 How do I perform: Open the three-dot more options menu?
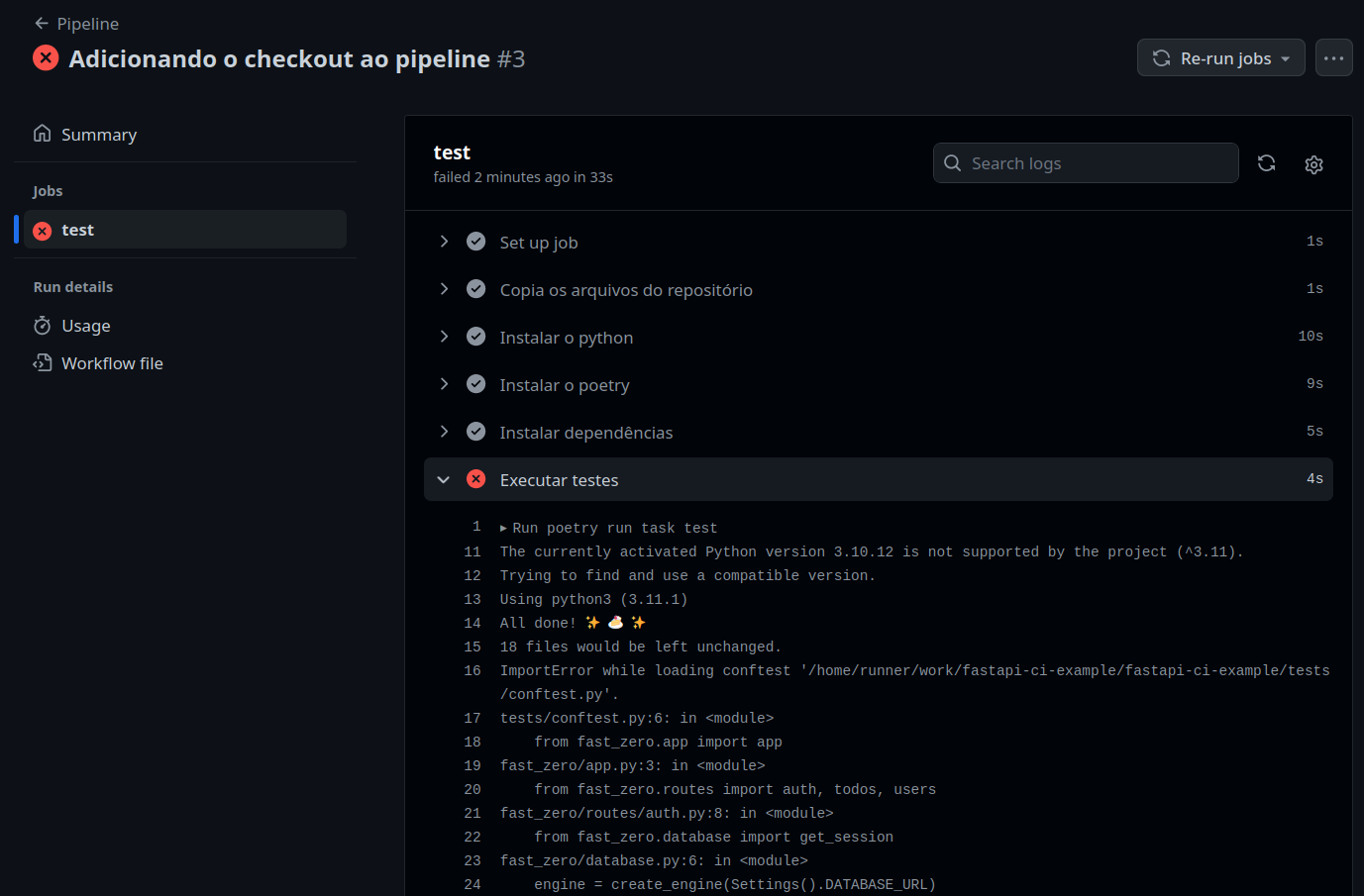click(x=1333, y=58)
